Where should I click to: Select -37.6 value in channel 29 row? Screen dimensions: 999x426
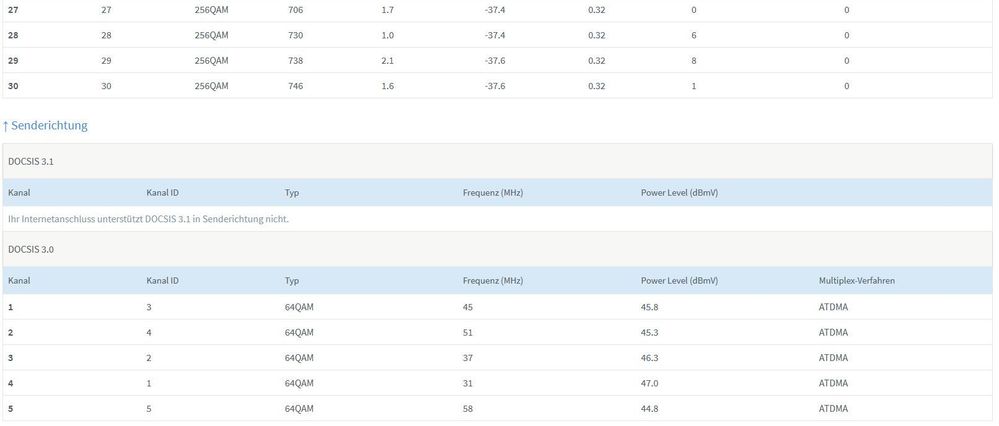coord(495,60)
